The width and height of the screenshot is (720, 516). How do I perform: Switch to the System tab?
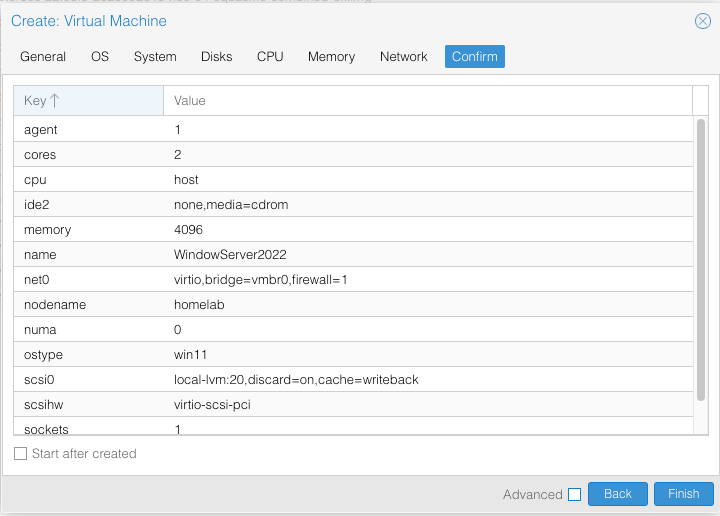(x=155, y=56)
